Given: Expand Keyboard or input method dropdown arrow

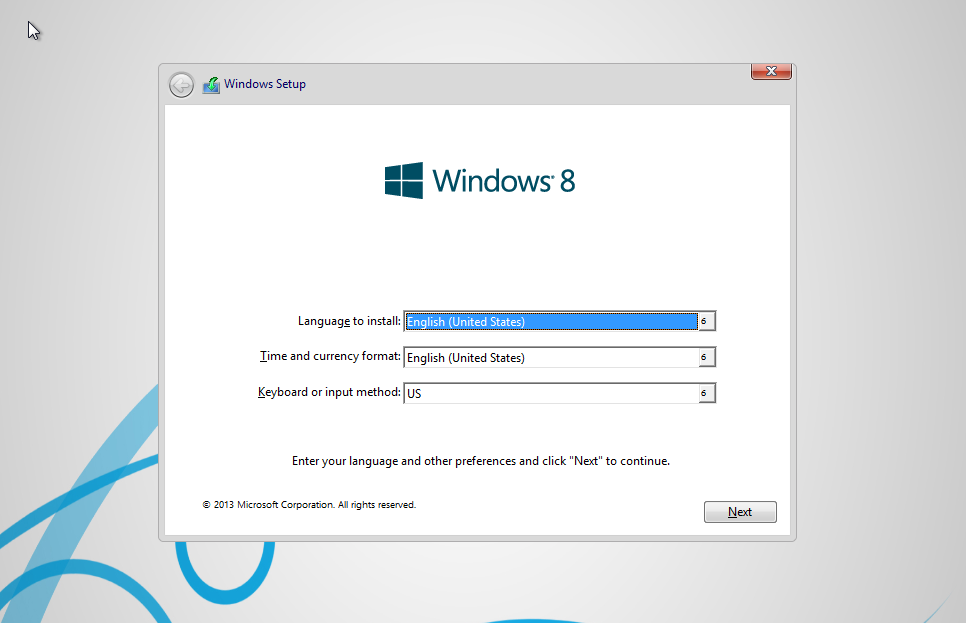Looking at the screenshot, I should pos(706,393).
